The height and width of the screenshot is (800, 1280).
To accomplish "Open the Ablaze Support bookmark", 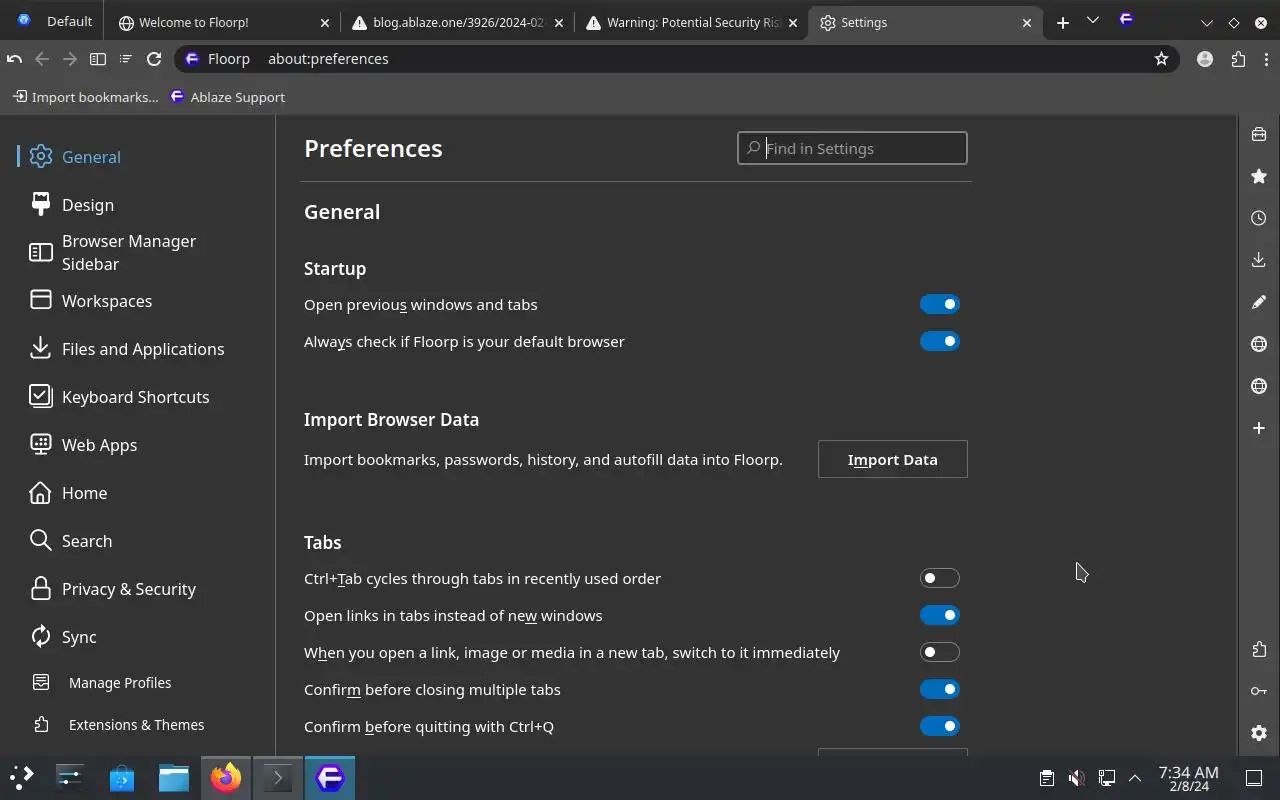I will [228, 97].
